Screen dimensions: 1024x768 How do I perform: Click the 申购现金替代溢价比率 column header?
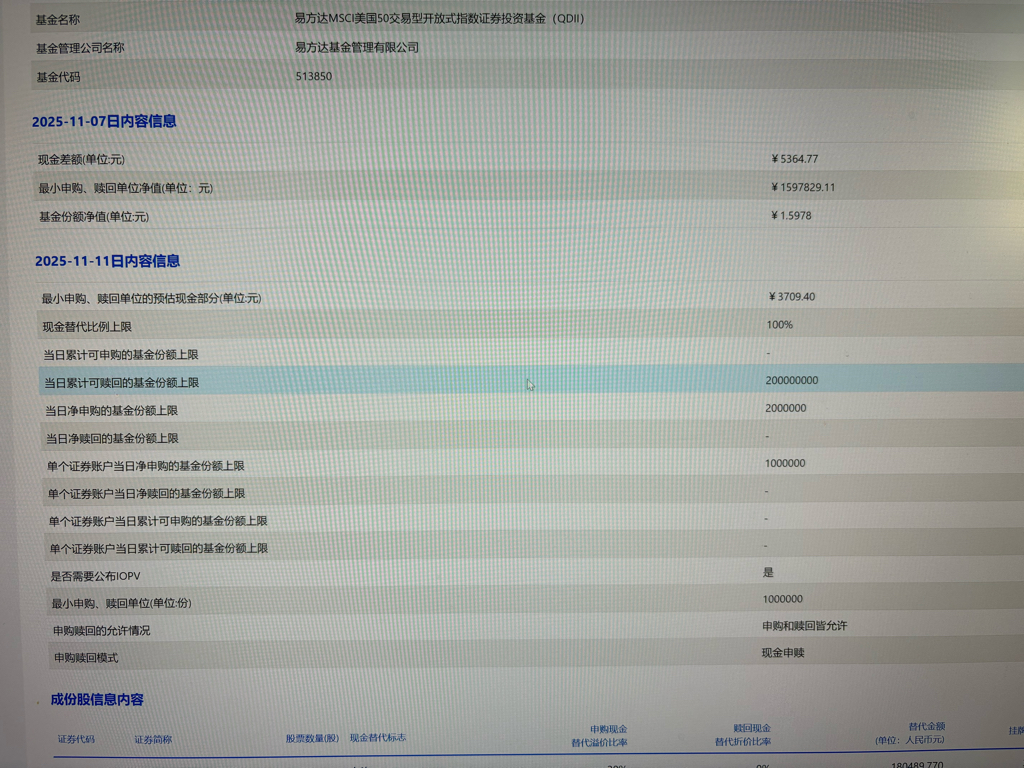[599, 735]
